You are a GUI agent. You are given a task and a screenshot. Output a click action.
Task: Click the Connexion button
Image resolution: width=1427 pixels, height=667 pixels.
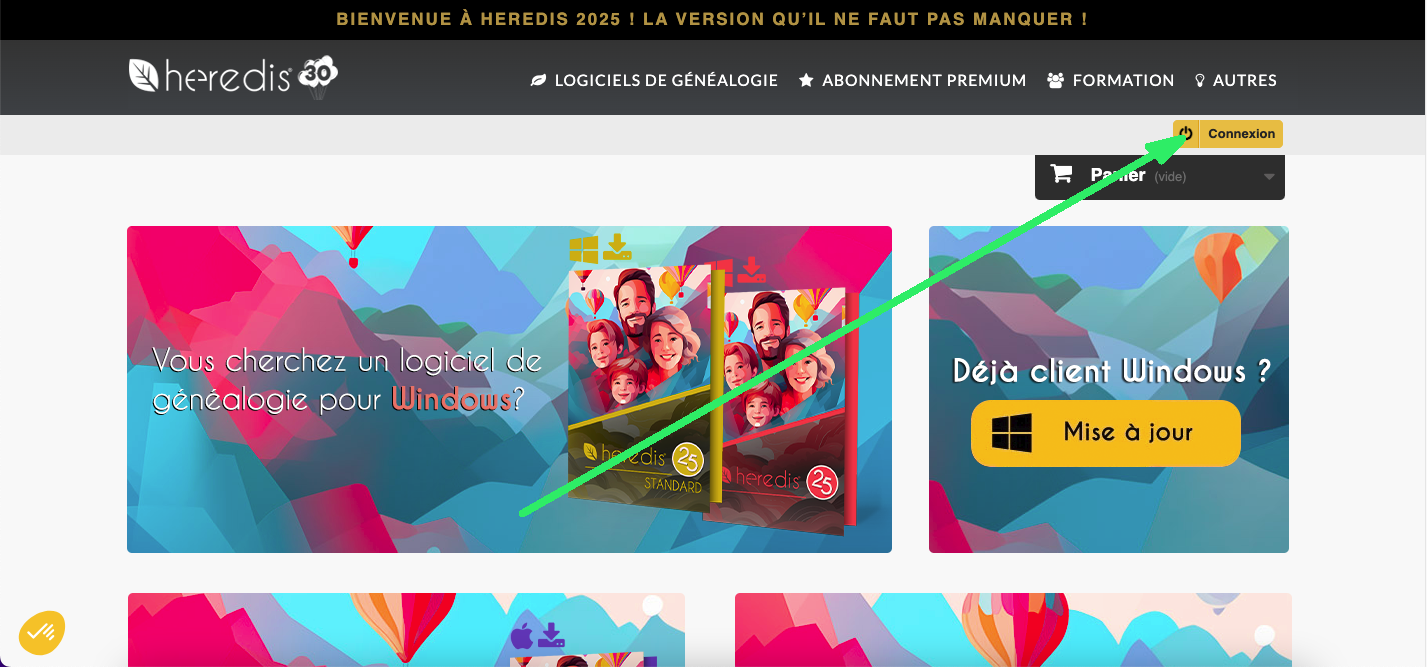point(1228,134)
